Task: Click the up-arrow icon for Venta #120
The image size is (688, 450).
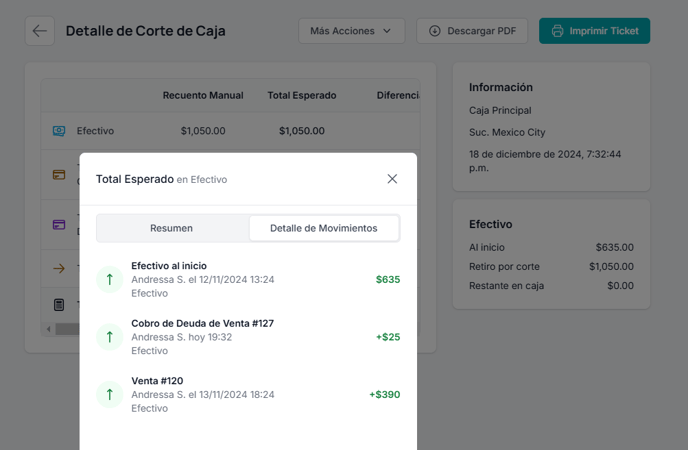Action: (x=110, y=394)
